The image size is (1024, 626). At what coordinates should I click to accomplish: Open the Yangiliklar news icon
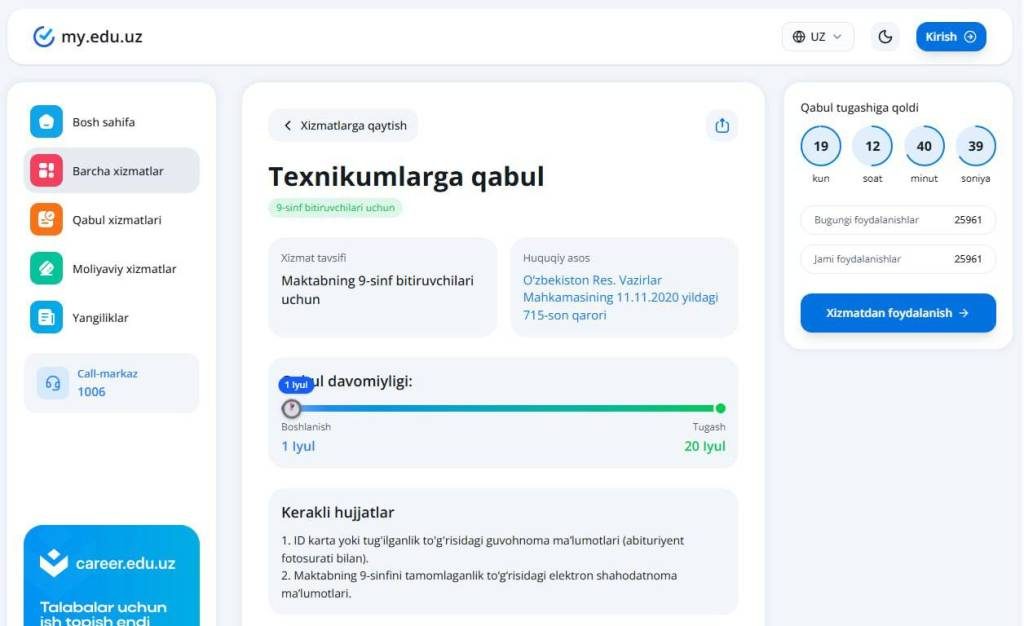click(46, 317)
